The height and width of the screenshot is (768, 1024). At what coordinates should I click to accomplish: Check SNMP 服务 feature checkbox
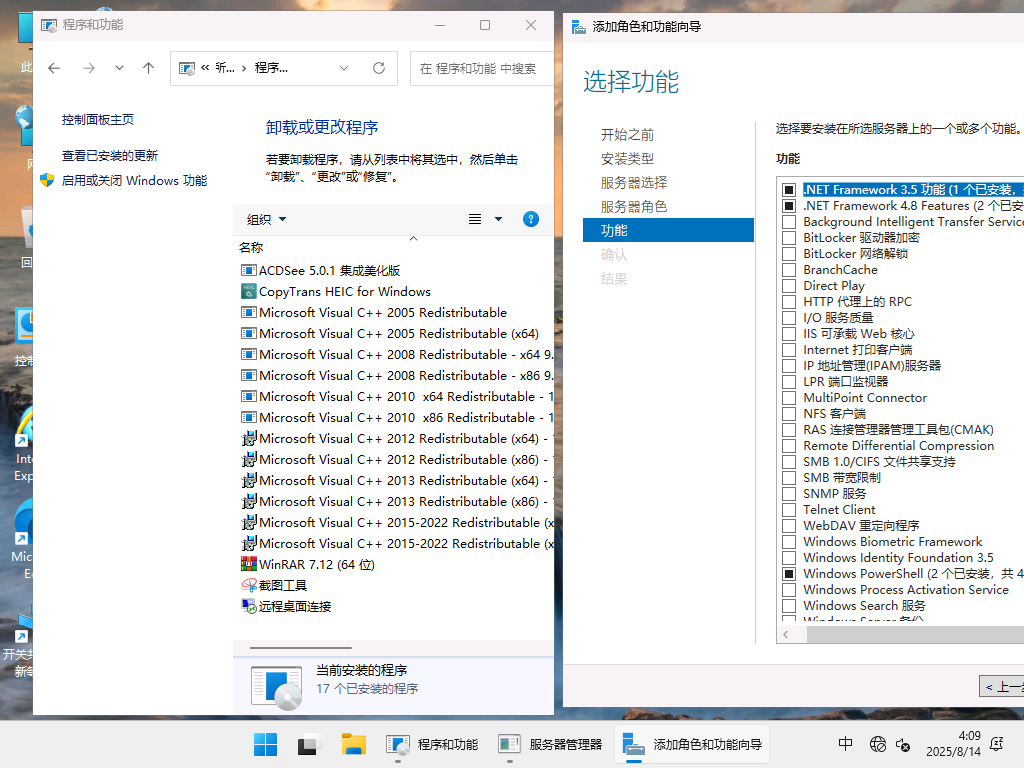click(x=789, y=494)
